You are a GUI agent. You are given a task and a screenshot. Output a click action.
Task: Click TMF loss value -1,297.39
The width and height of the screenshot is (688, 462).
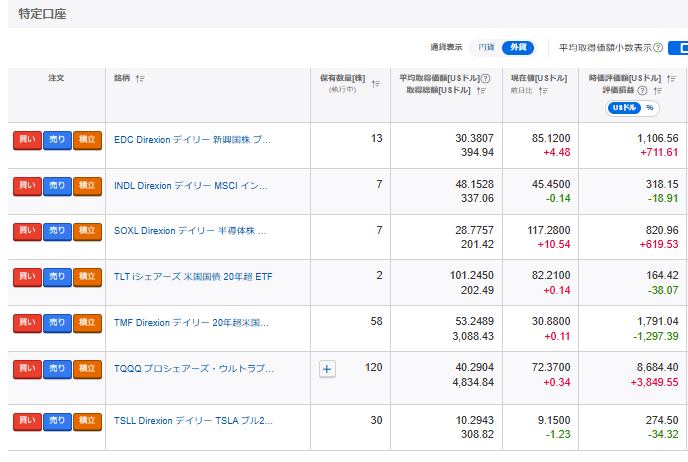[x=656, y=337]
